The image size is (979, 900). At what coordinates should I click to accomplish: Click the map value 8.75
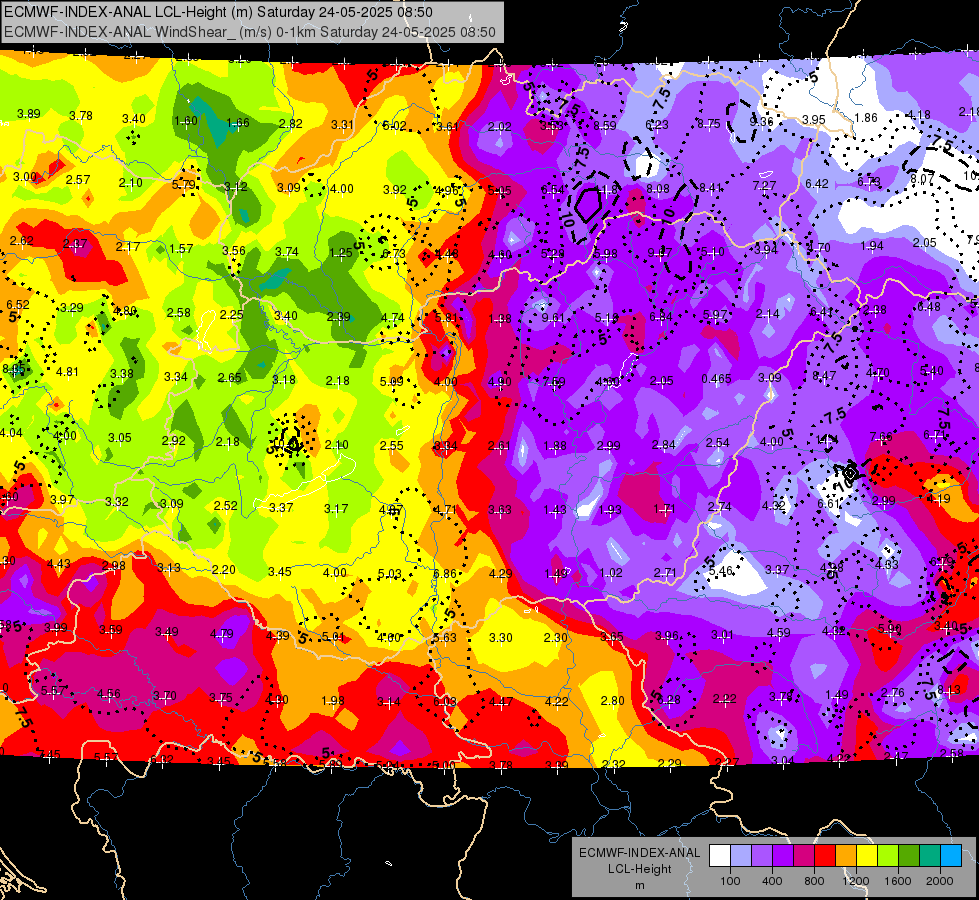[x=709, y=124]
